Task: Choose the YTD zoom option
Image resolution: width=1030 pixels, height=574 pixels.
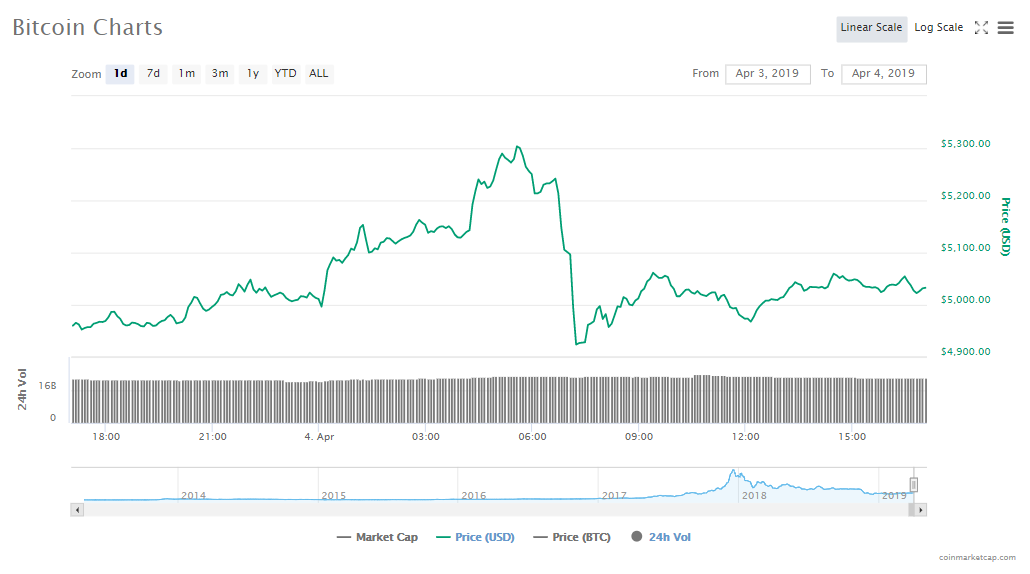Action: [x=286, y=74]
